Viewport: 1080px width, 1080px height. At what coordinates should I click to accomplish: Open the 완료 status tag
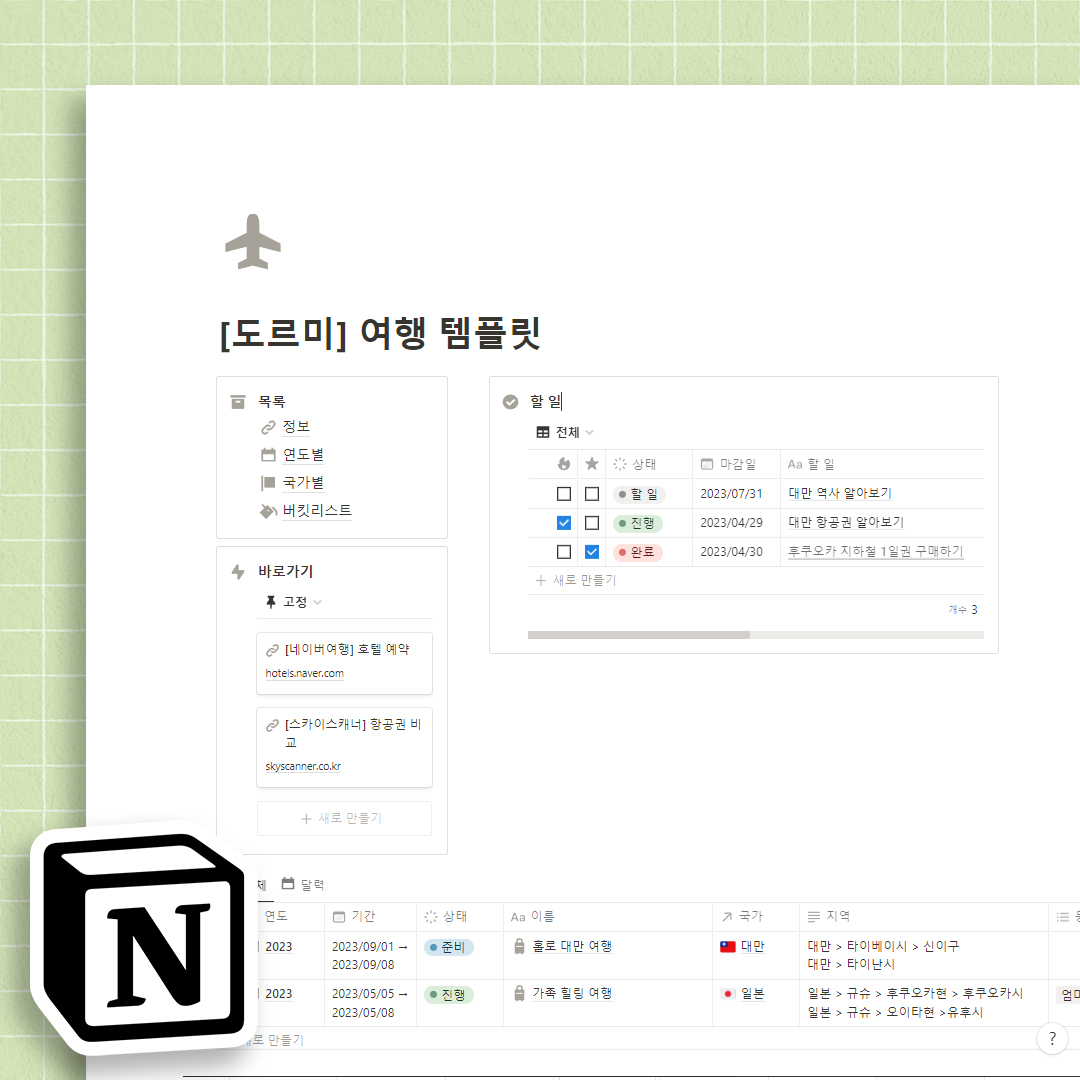point(638,552)
